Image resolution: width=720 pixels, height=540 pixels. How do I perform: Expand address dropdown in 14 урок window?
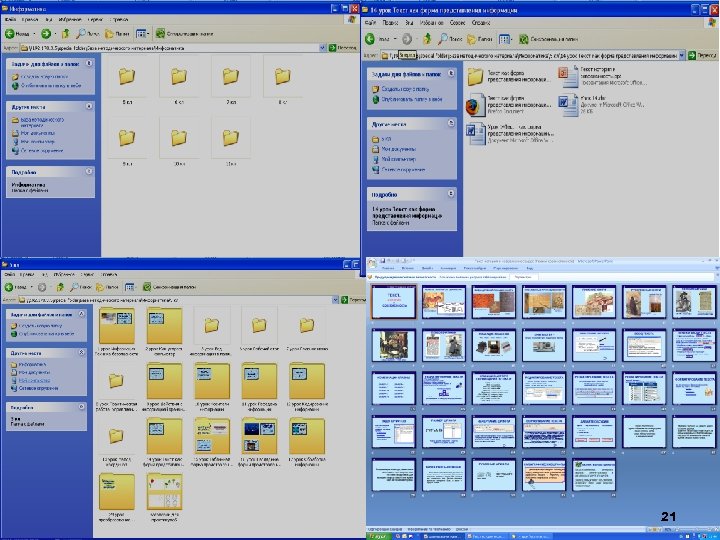tap(681, 55)
